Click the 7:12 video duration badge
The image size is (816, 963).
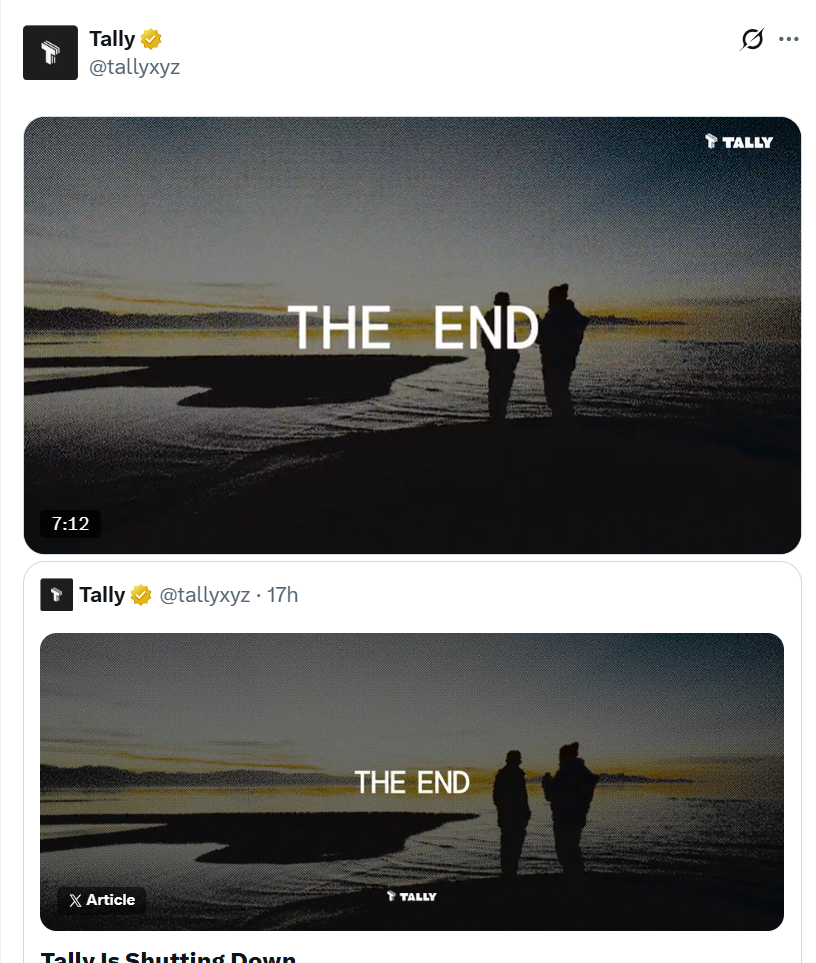(x=70, y=524)
